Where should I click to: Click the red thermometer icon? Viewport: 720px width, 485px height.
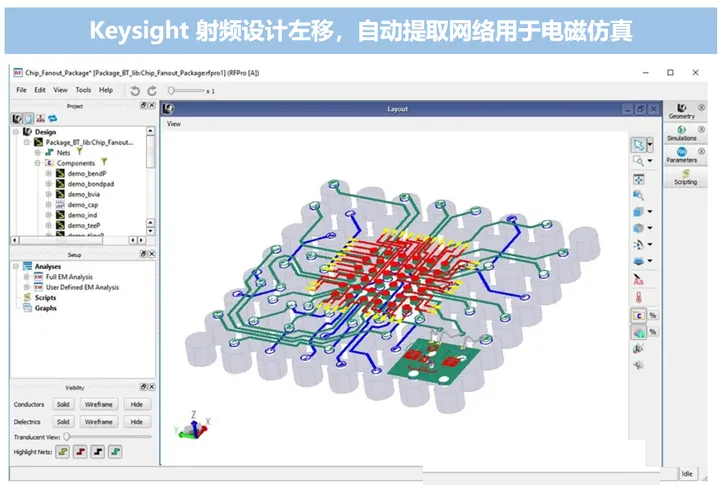pyautogui.click(x=638, y=298)
